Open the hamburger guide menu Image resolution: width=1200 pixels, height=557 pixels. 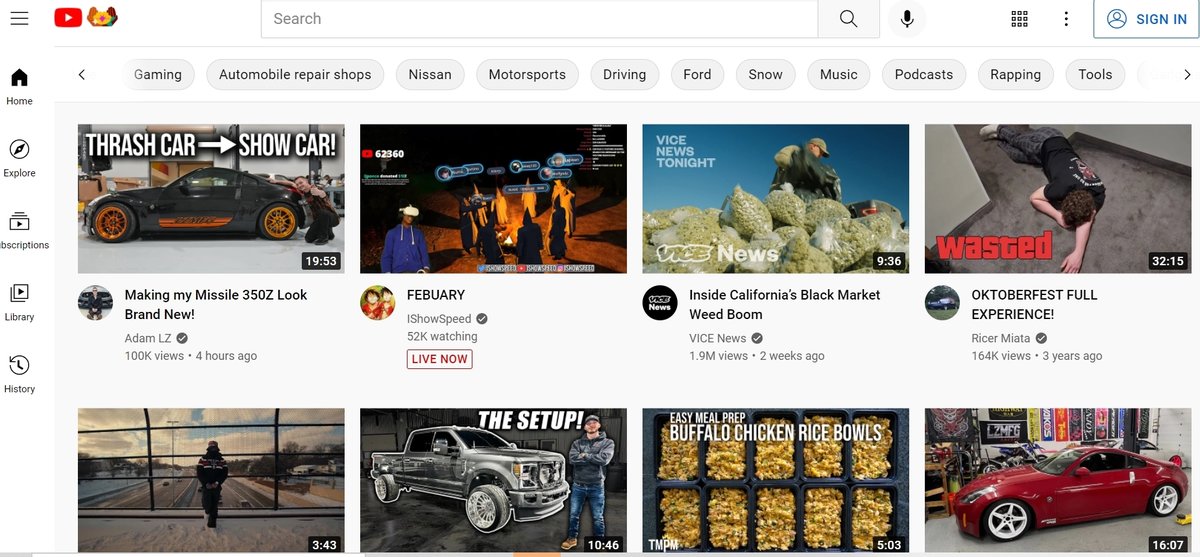(19, 18)
